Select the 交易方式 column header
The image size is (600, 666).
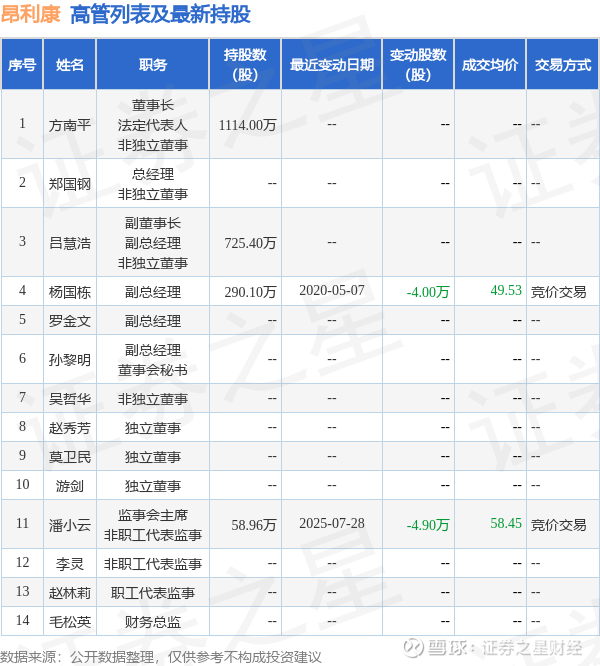(563, 65)
